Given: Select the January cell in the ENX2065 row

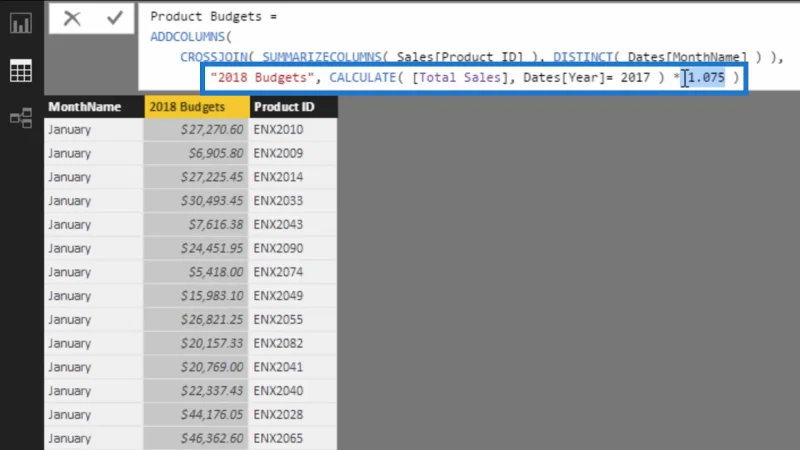Looking at the screenshot, I should (94, 438).
